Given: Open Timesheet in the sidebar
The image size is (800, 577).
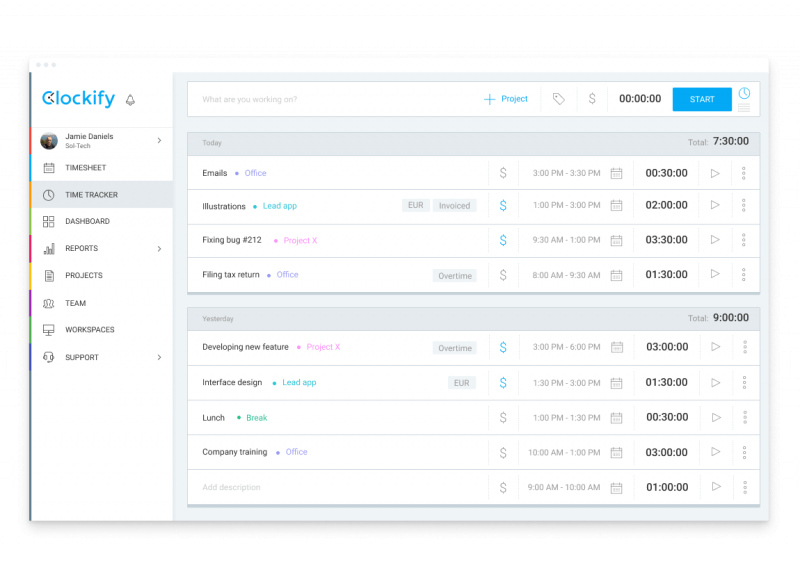Looking at the screenshot, I should [x=102, y=168].
